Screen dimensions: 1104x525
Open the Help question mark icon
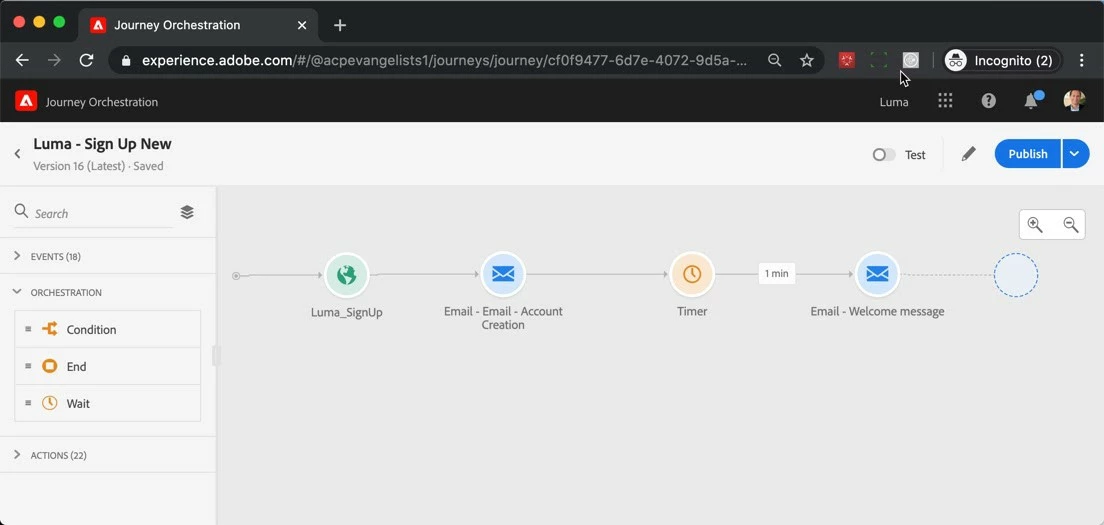click(989, 101)
